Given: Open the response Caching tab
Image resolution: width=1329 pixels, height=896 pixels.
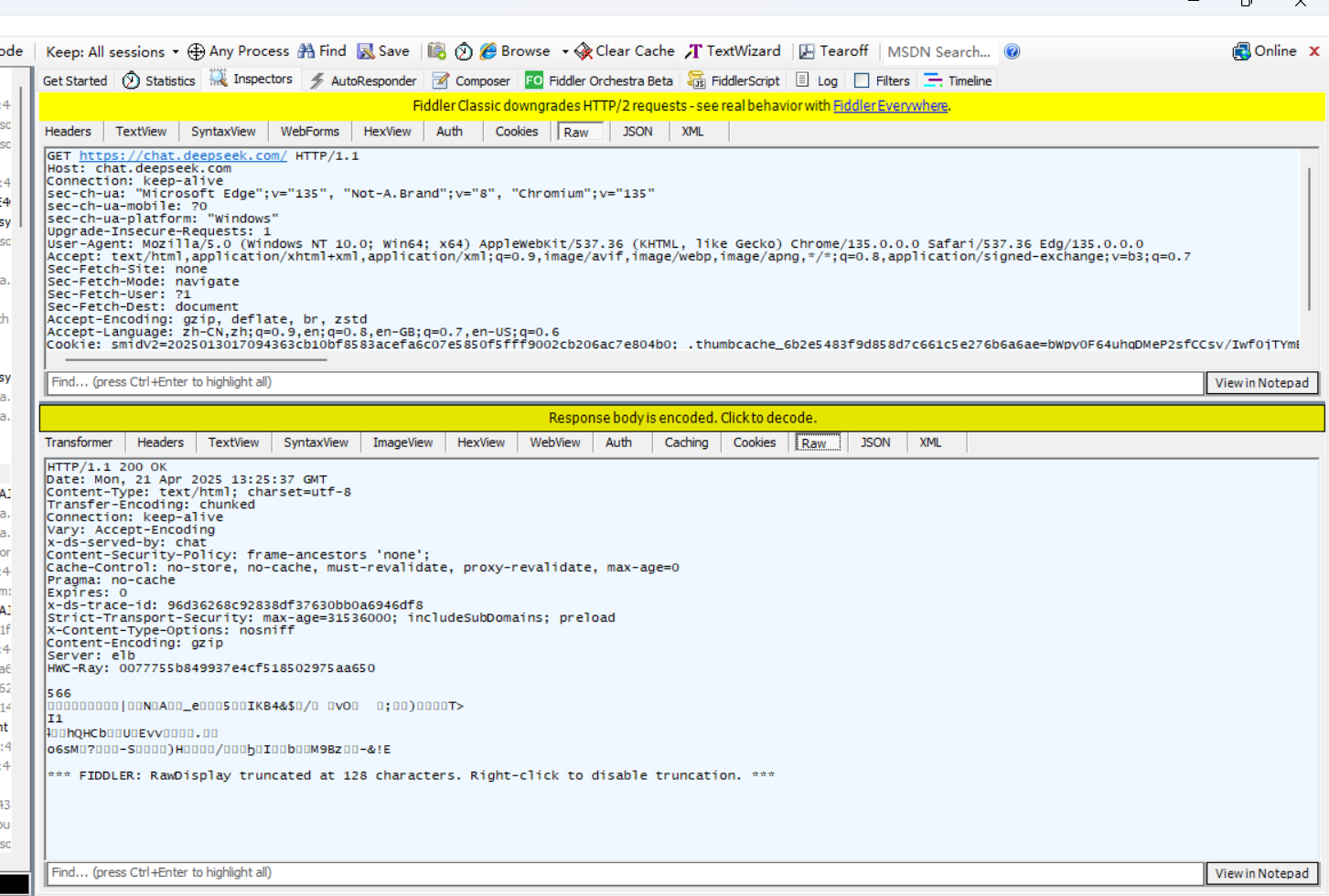Looking at the screenshot, I should tap(686, 443).
